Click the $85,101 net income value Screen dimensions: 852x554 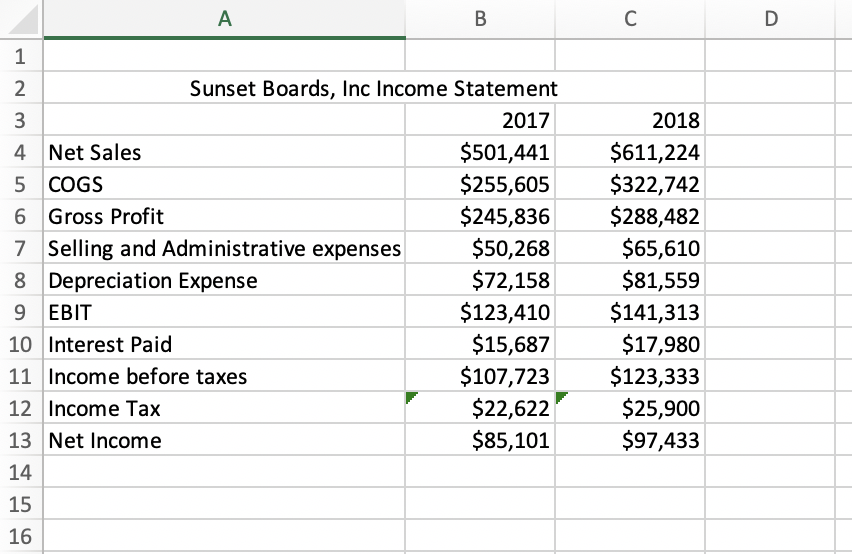480,440
